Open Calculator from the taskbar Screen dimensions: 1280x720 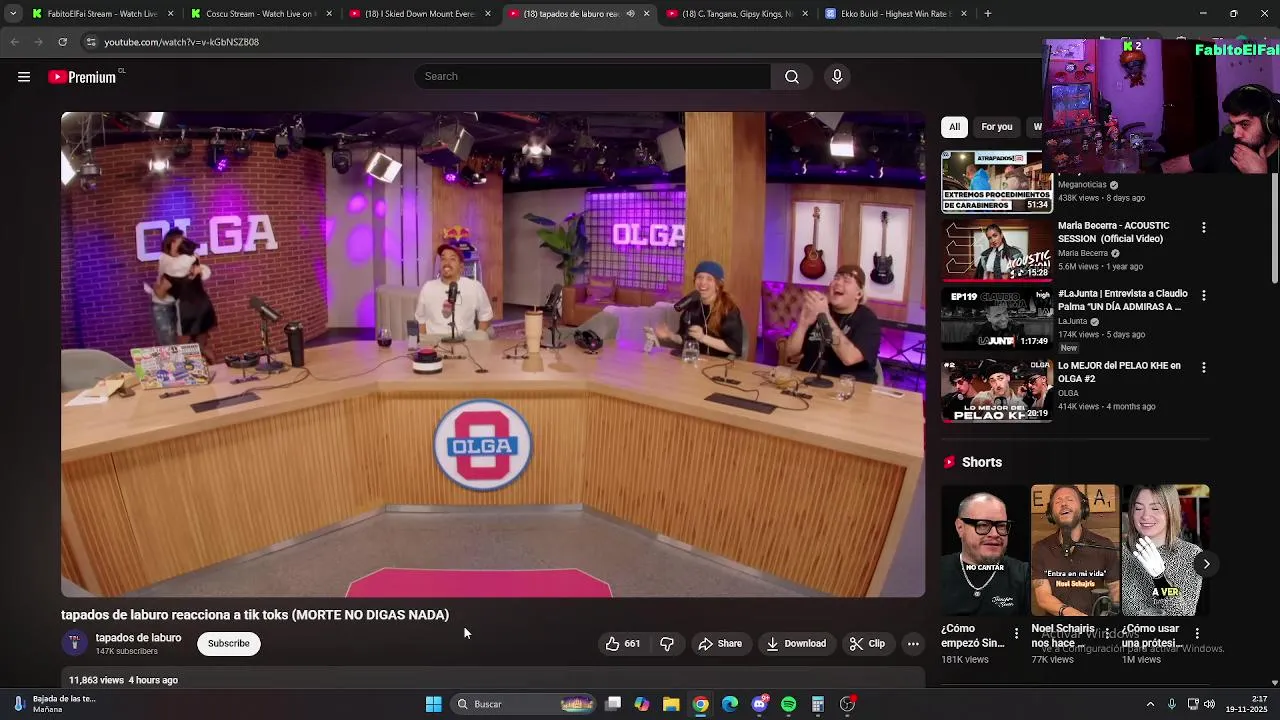click(818, 704)
